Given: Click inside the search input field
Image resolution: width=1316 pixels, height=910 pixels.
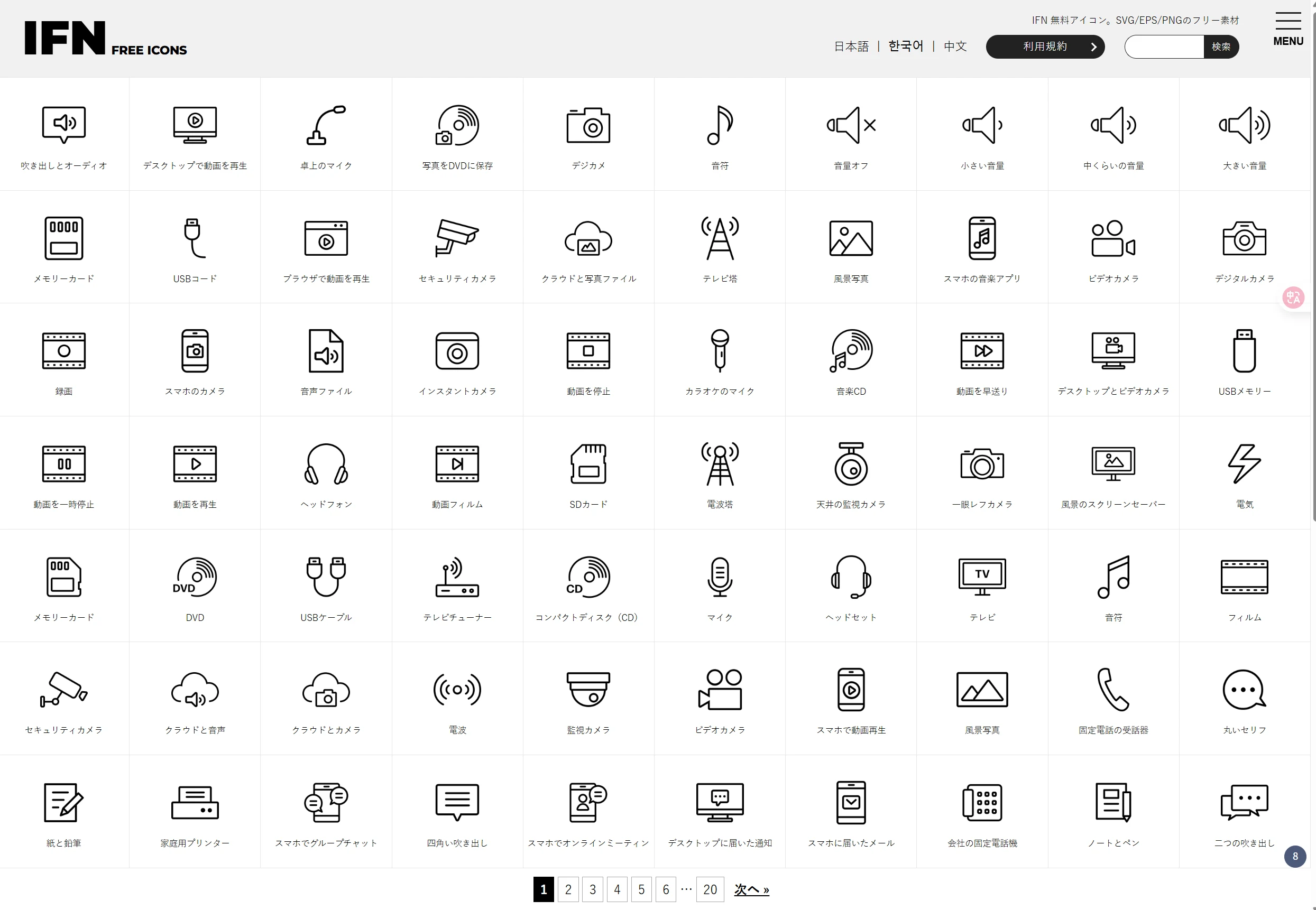Looking at the screenshot, I should point(1164,47).
